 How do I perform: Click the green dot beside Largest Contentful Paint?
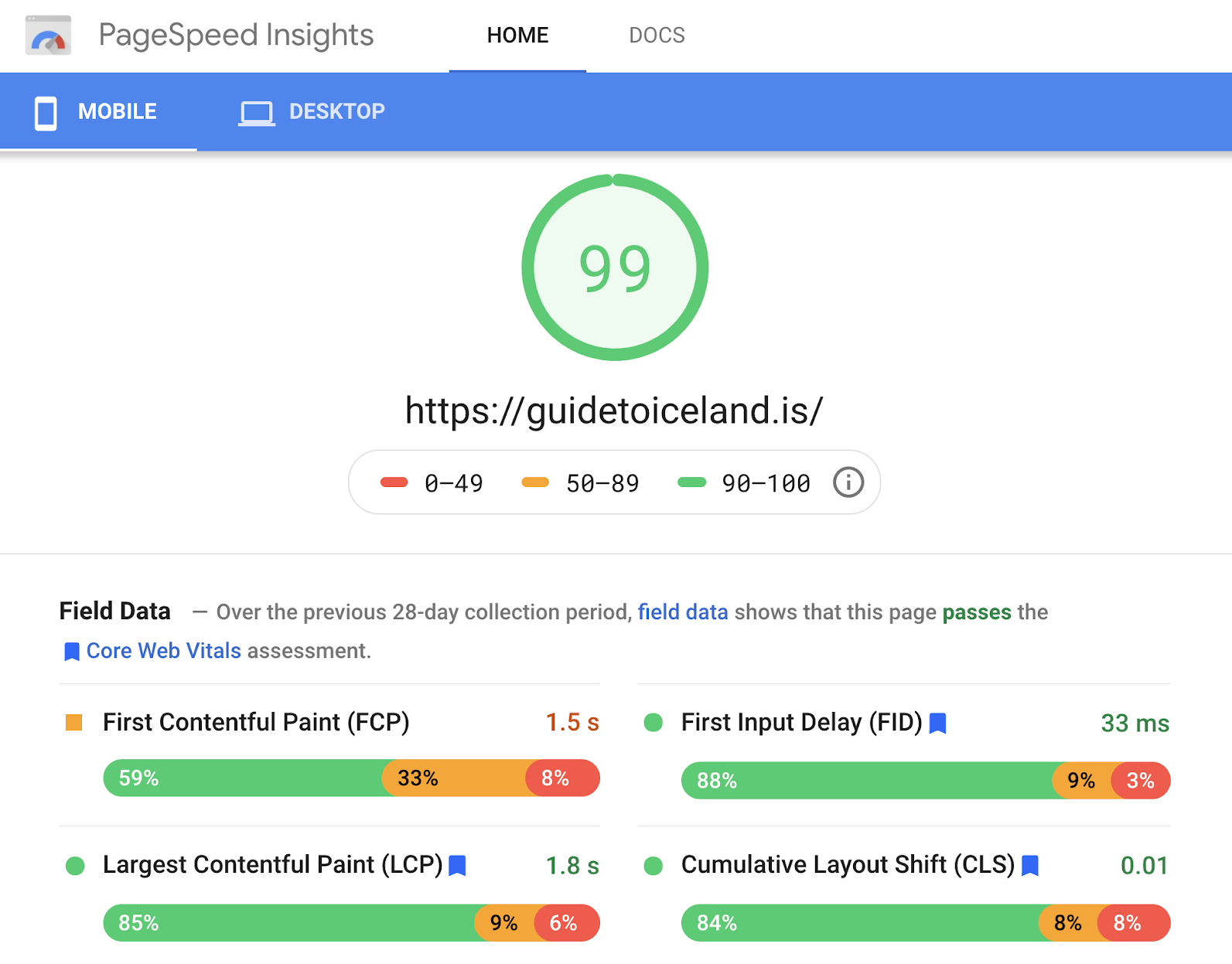(x=75, y=866)
